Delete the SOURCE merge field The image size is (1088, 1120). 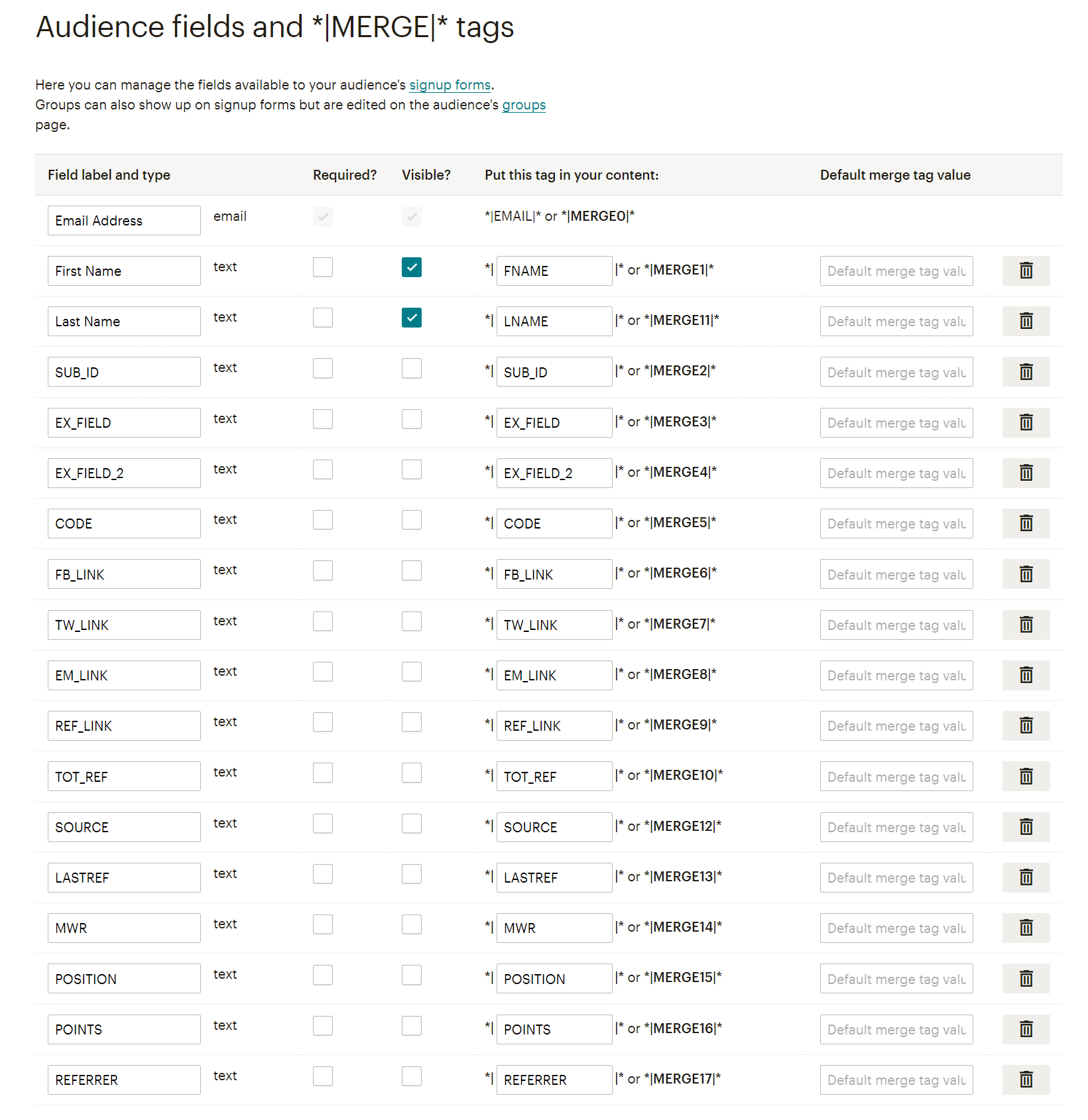click(x=1025, y=827)
